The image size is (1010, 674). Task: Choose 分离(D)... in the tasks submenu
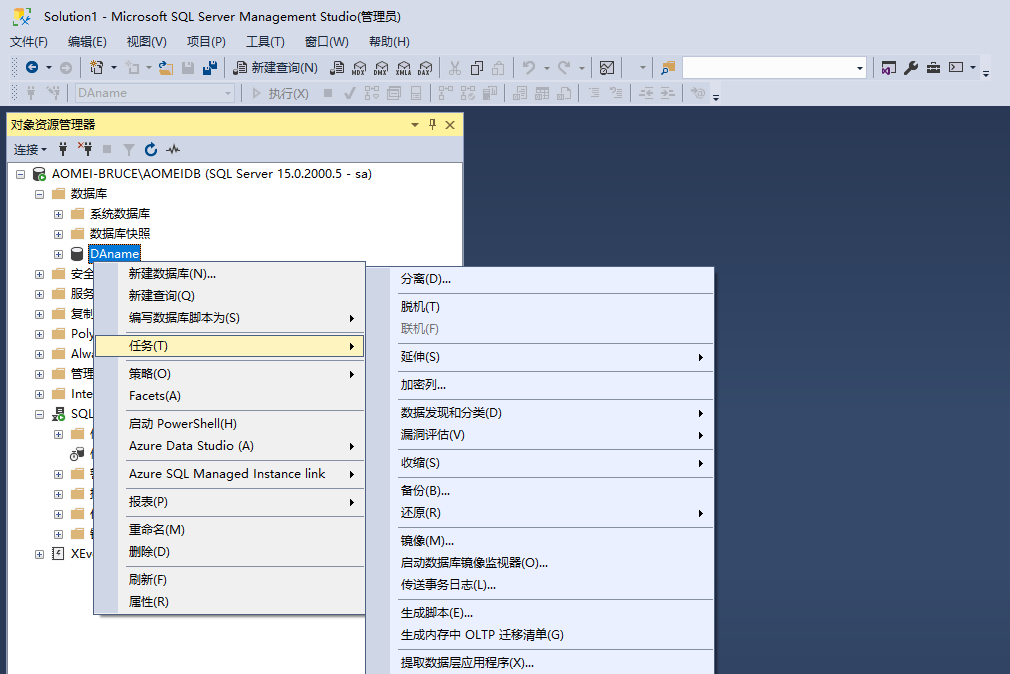pos(426,279)
